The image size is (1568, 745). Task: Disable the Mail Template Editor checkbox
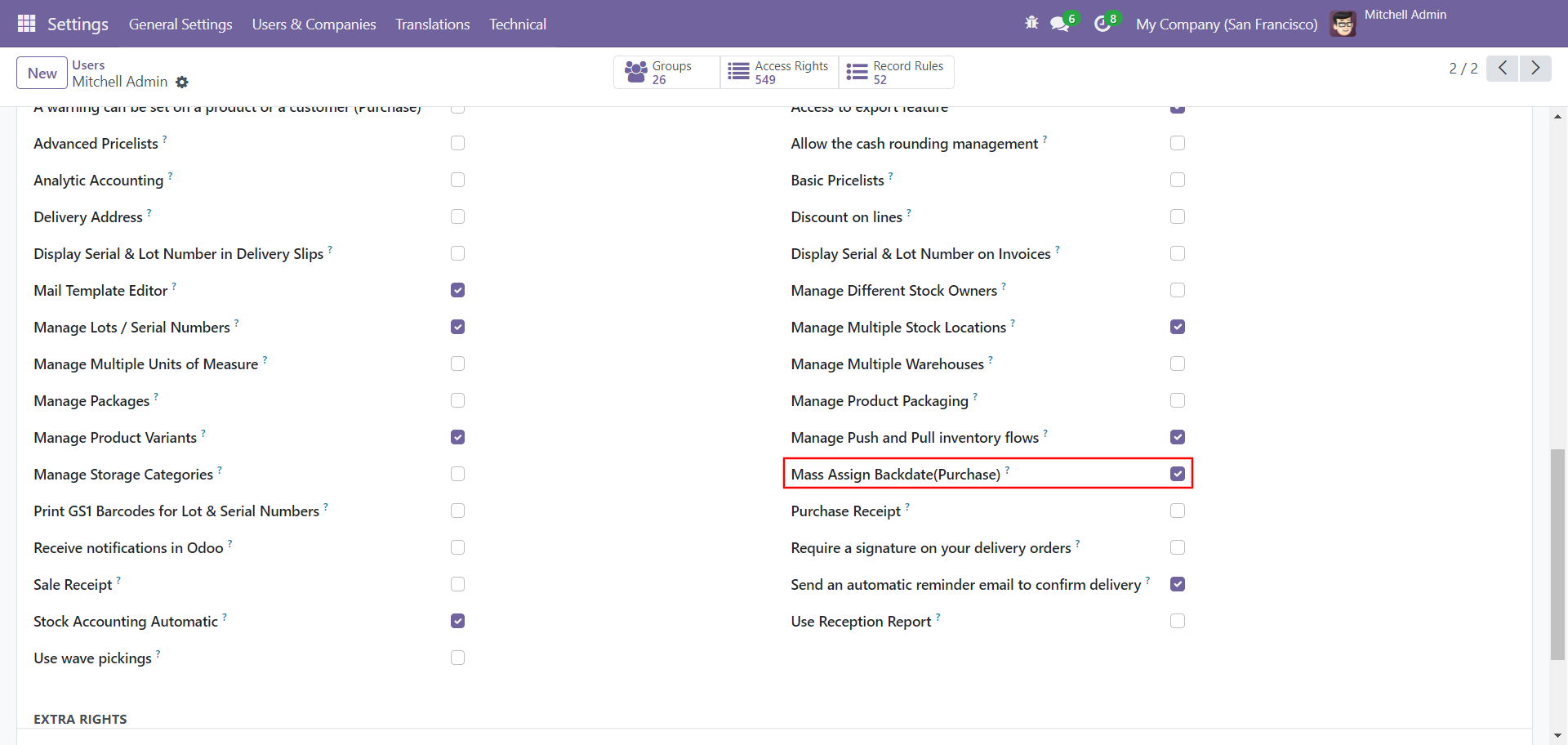(x=457, y=290)
